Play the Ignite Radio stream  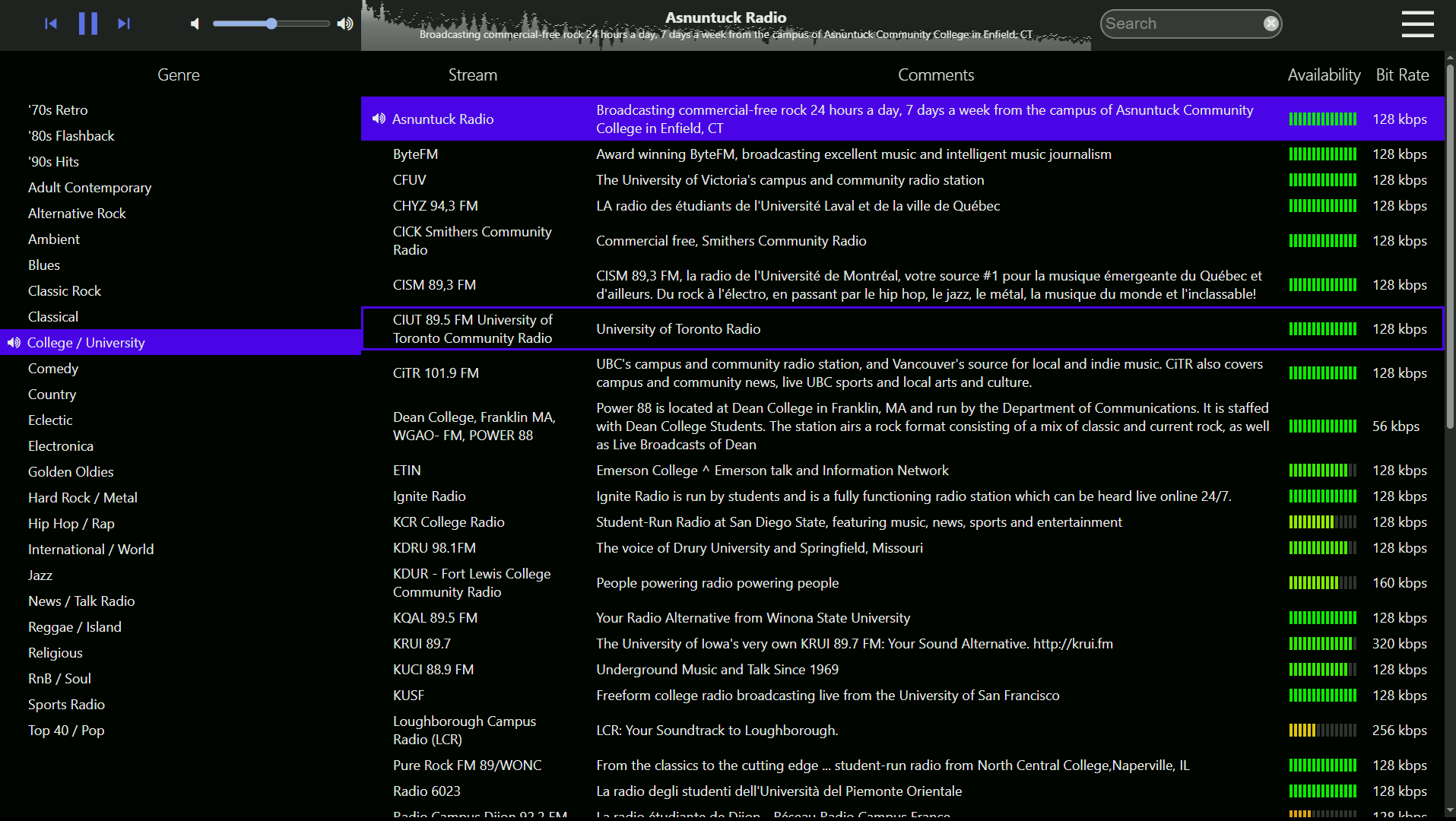(902, 496)
